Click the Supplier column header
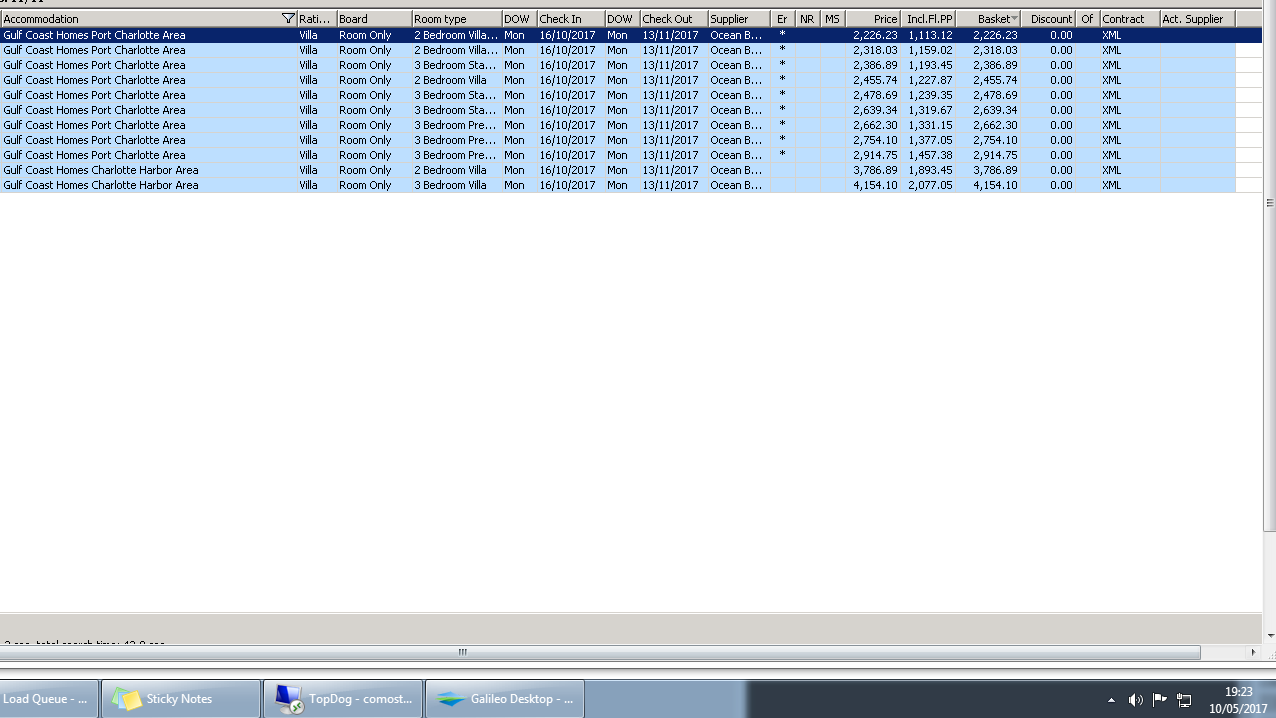The width and height of the screenshot is (1276, 718). pyautogui.click(x=739, y=19)
